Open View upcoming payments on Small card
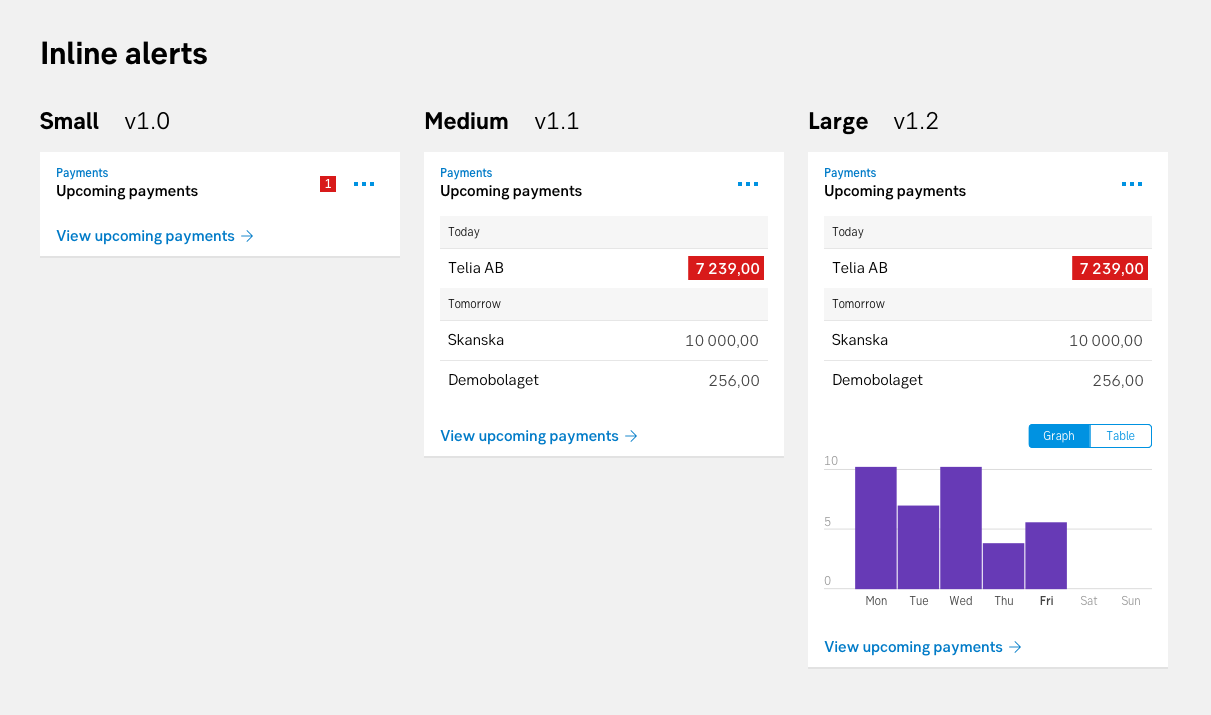1211x715 pixels. click(x=145, y=236)
